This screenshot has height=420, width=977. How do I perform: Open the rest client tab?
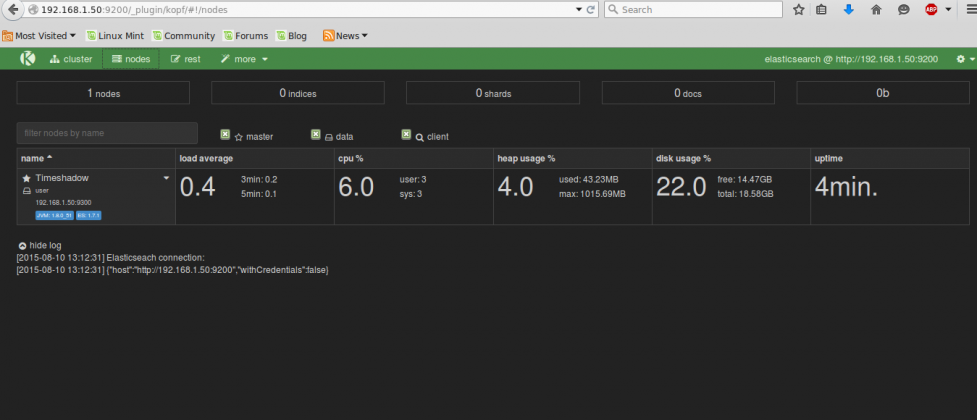186,59
